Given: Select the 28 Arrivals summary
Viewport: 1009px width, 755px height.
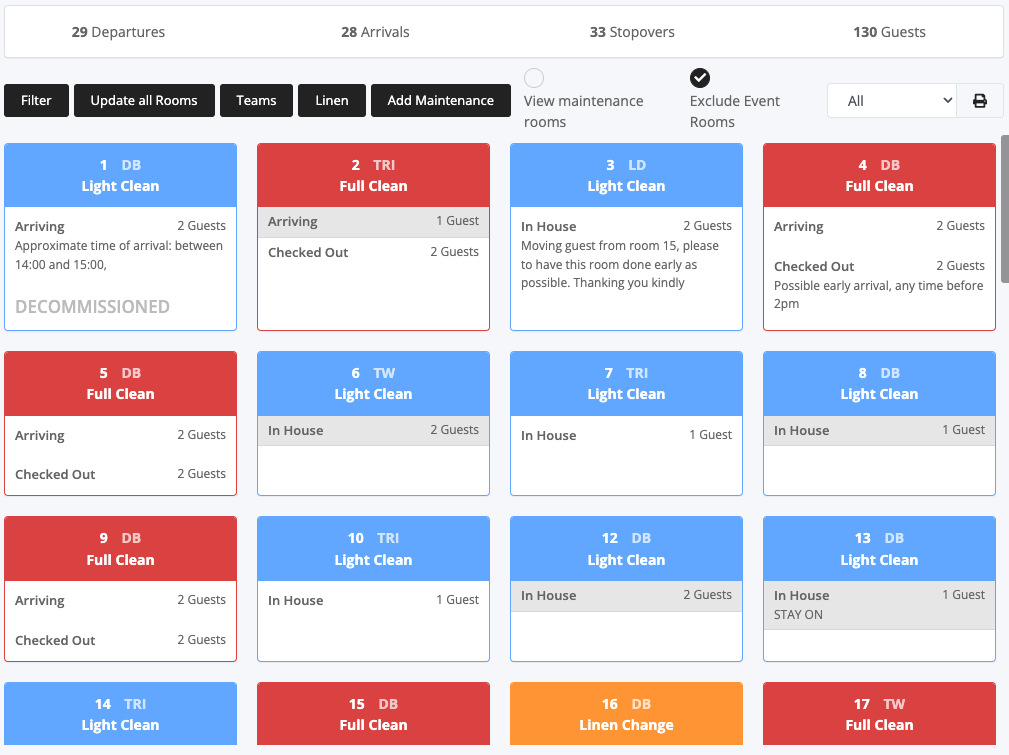Looking at the screenshot, I should tap(375, 32).
